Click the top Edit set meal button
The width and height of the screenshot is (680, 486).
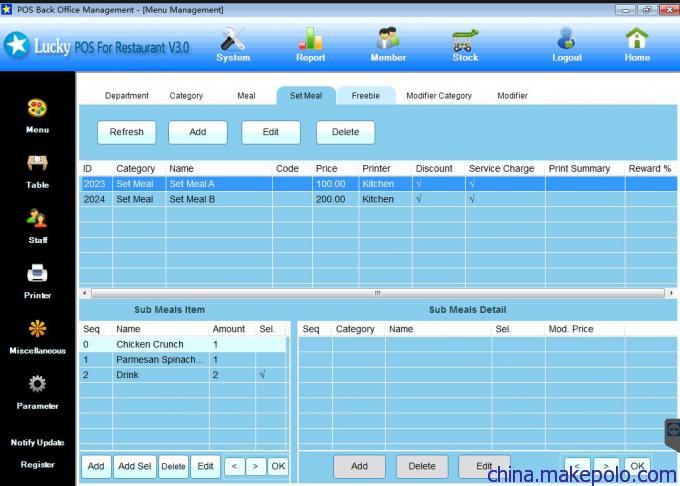pyautogui.click(x=271, y=132)
